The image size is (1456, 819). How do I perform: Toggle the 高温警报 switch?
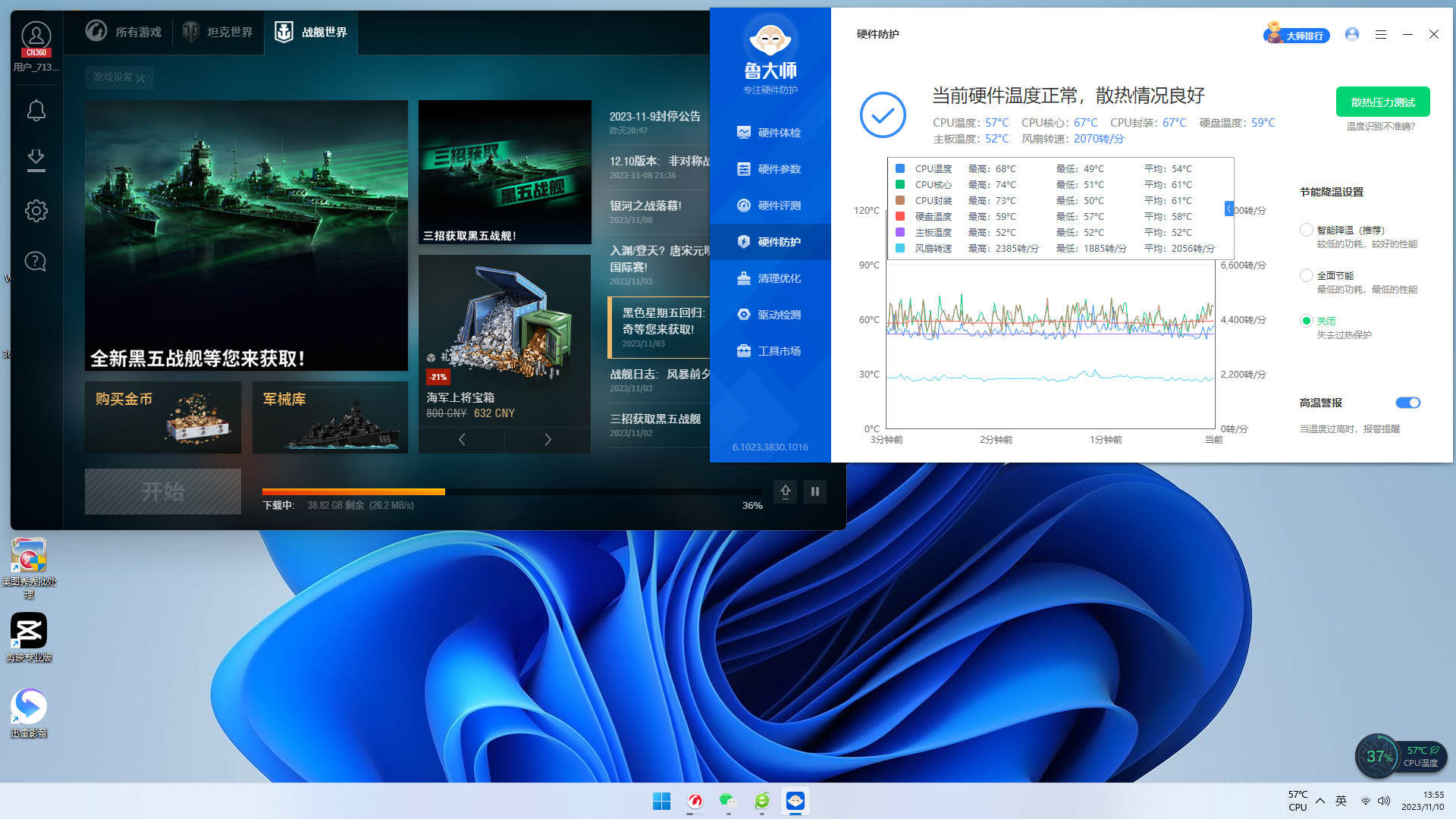[x=1407, y=403]
